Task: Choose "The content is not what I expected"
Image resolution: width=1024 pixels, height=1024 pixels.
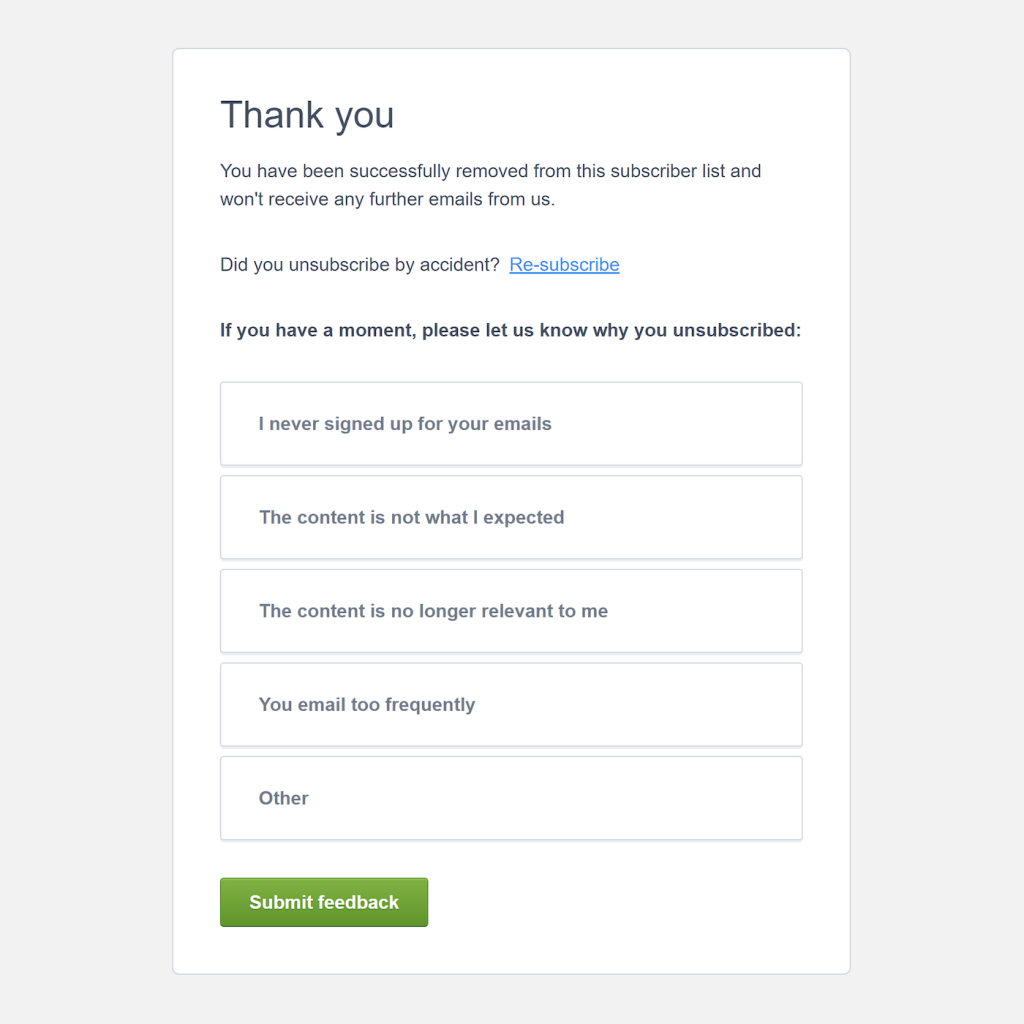Action: [x=511, y=517]
